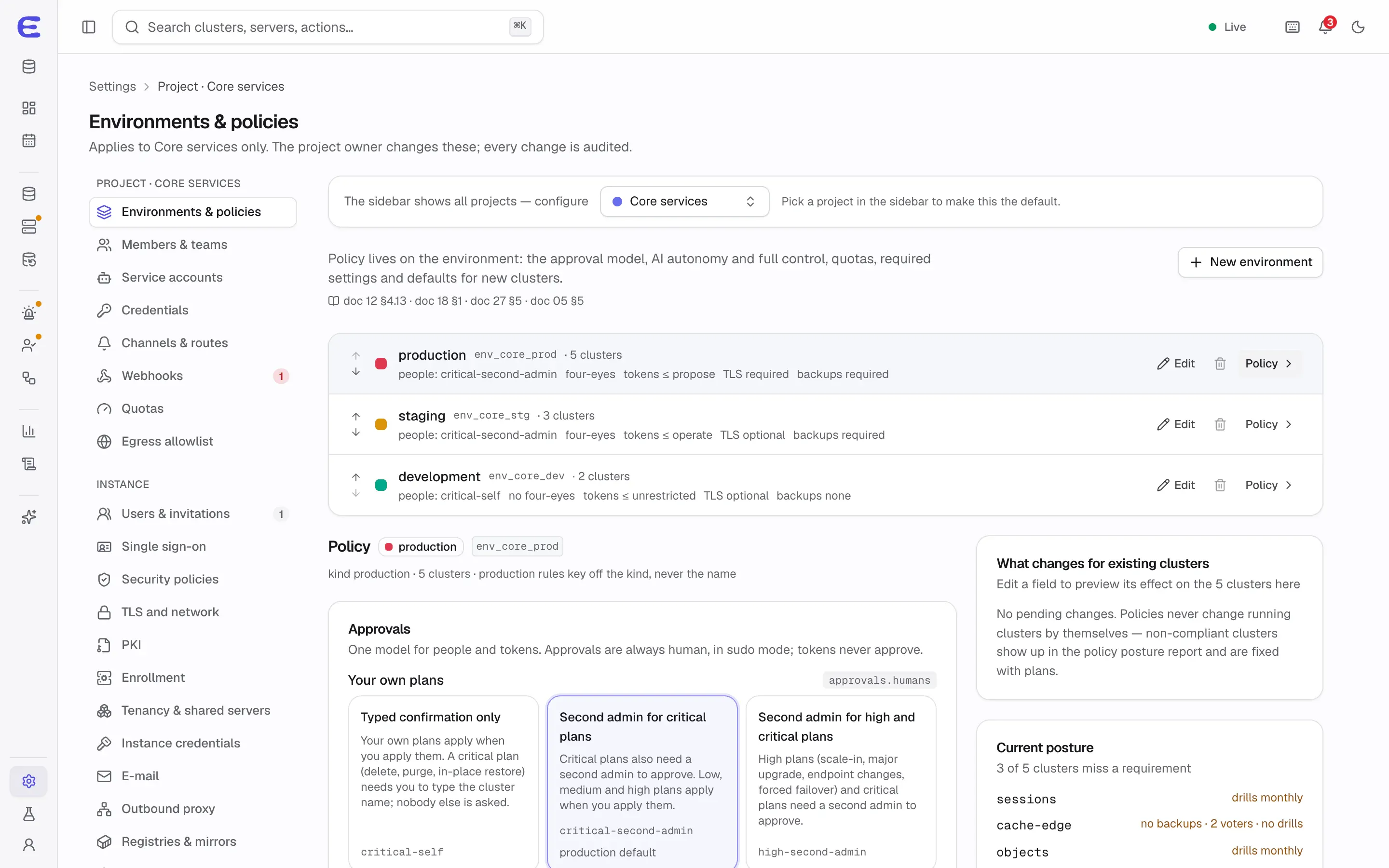The width and height of the screenshot is (1389, 868).
Task: Move production environment down arrow
Action: (356, 371)
